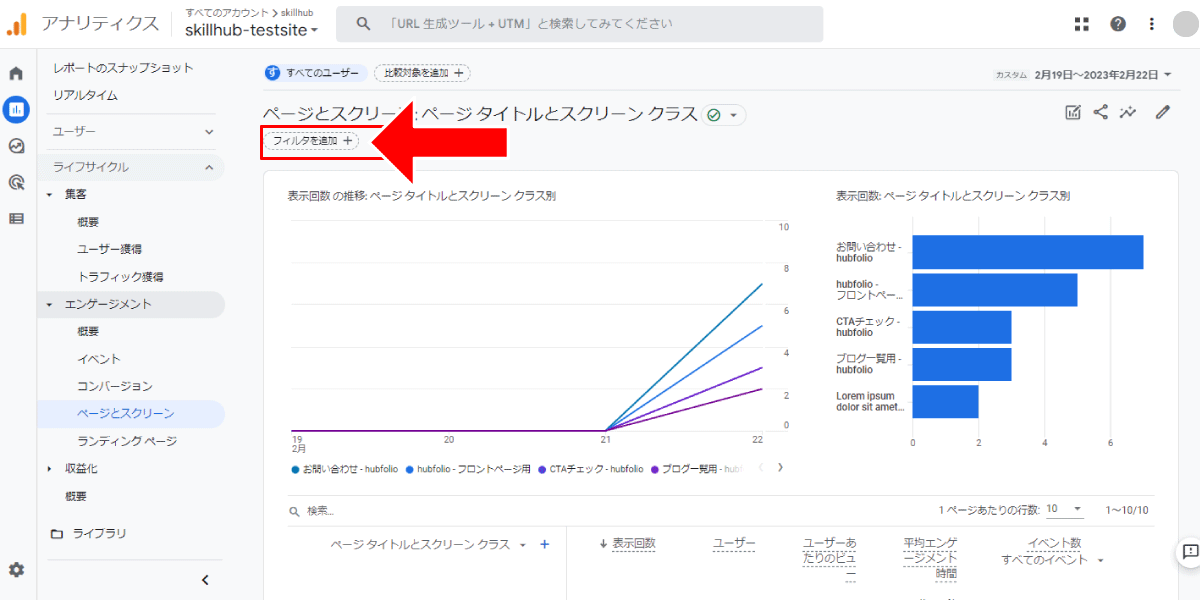The height and width of the screenshot is (600, 1200).
Task: Select トラフィック獲得 in sidebar
Action: 120,276
